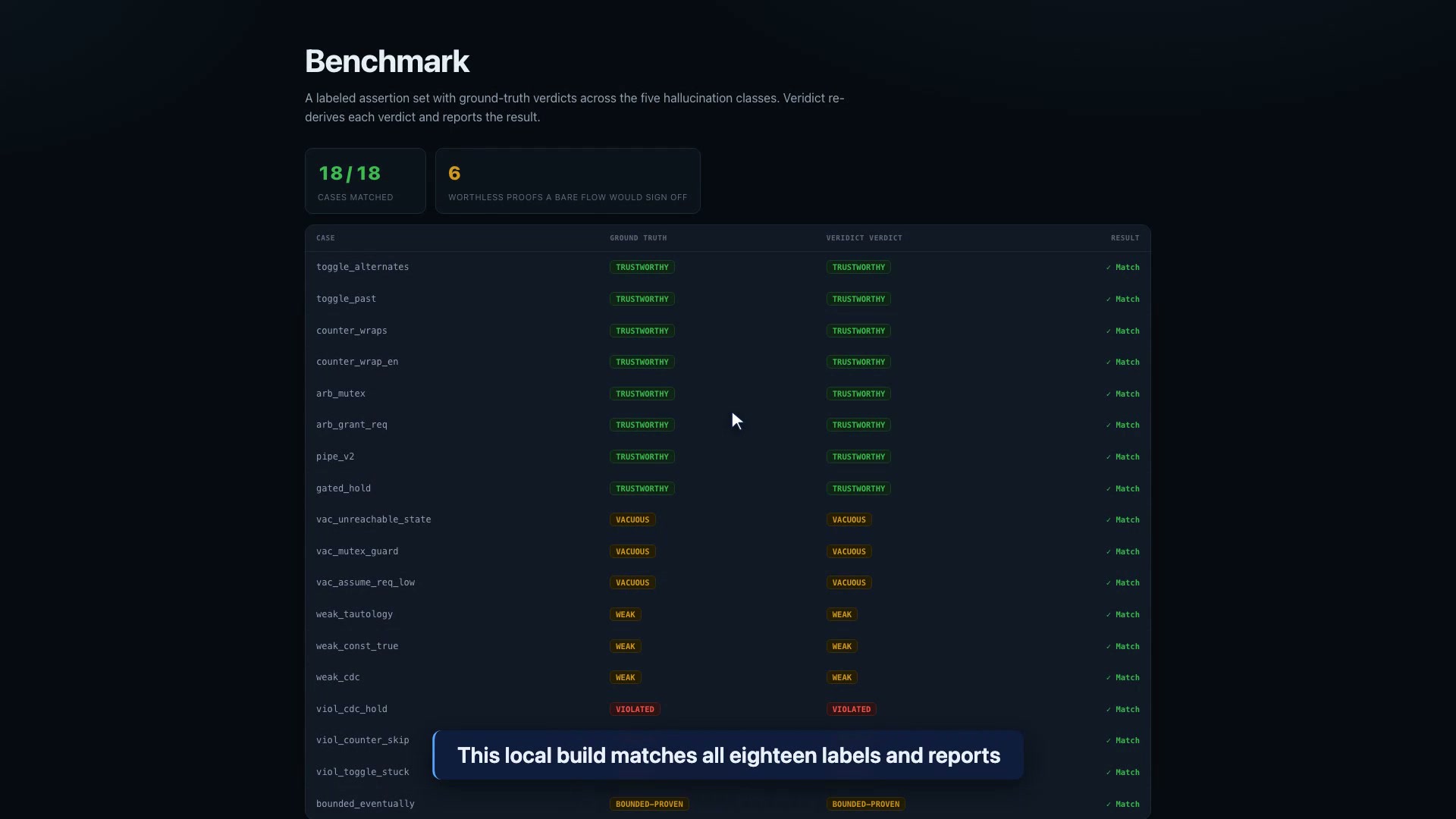Select the viol_toggle_stuck case name

pyautogui.click(x=362, y=772)
